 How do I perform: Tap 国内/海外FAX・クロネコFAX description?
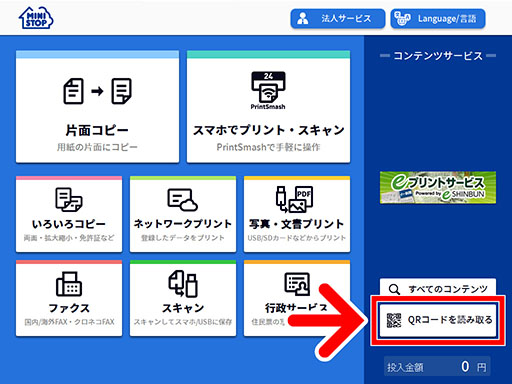coord(69,322)
